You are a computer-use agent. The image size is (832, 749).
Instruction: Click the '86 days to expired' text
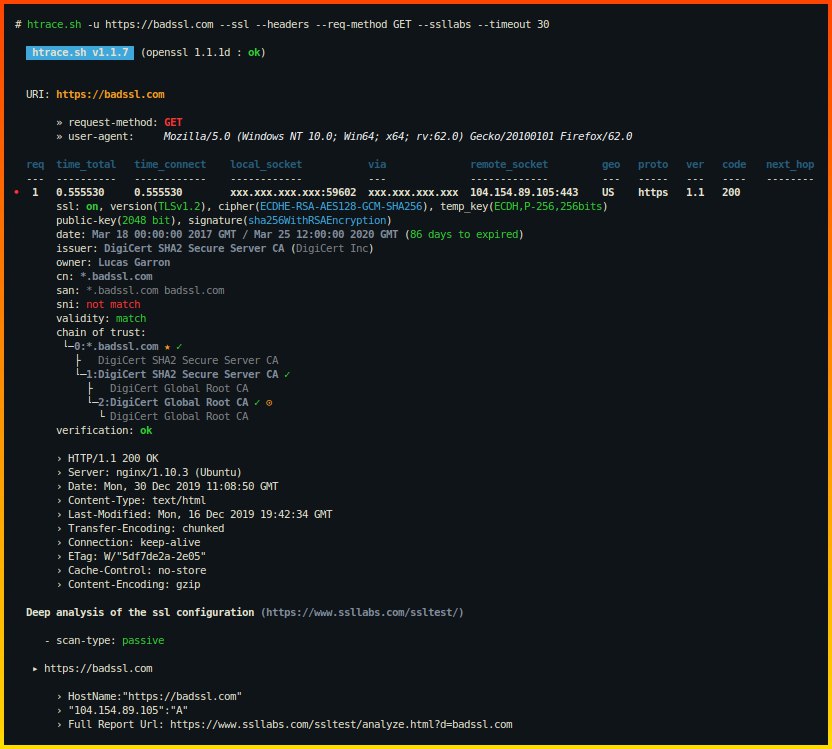[x=464, y=234]
